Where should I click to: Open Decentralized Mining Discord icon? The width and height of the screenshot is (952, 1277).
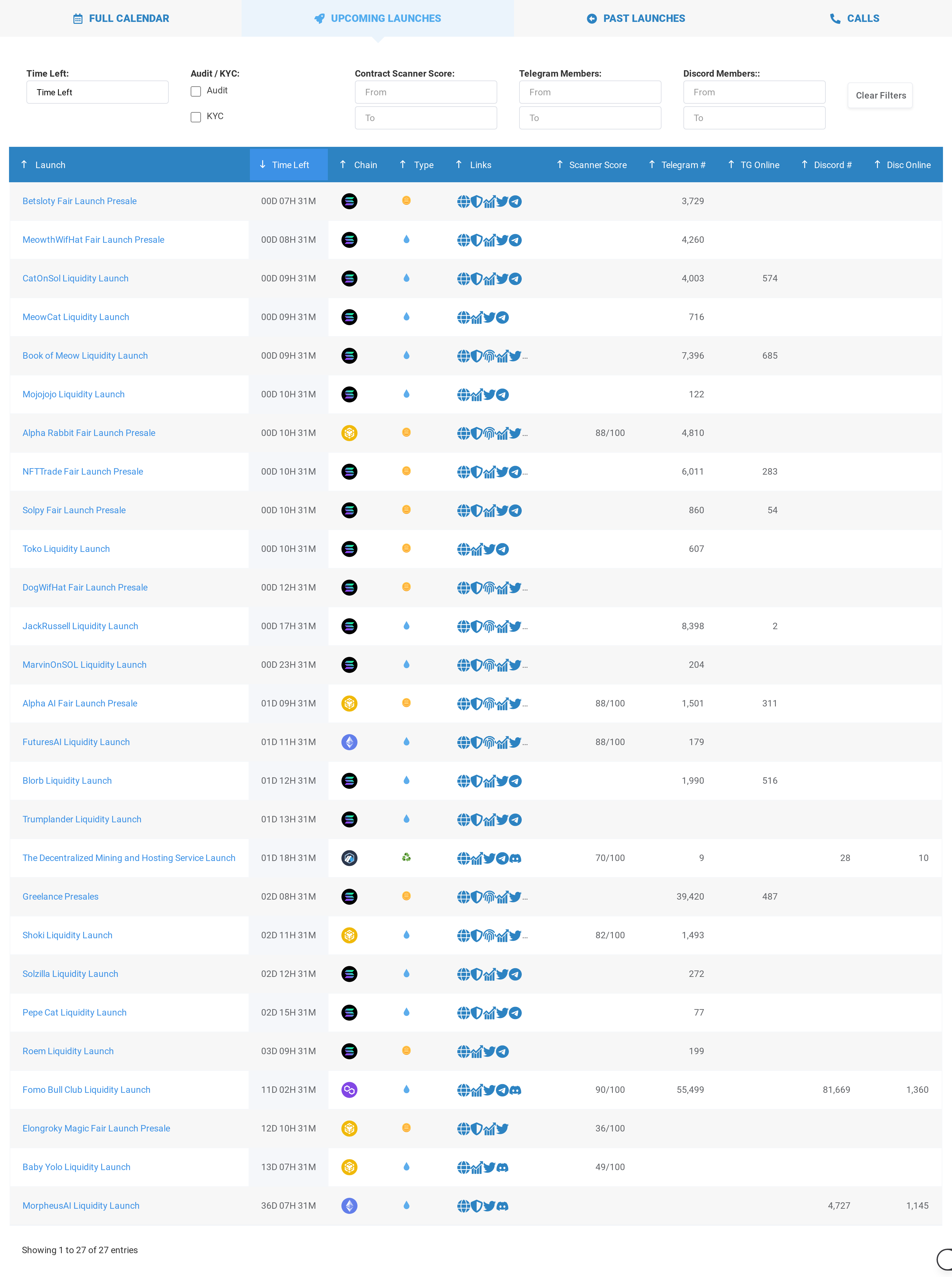tap(516, 858)
